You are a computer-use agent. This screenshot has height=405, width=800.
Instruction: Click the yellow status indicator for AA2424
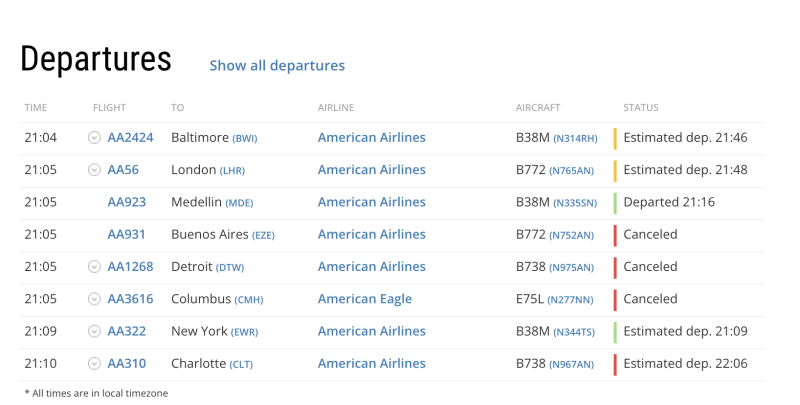pyautogui.click(x=615, y=138)
